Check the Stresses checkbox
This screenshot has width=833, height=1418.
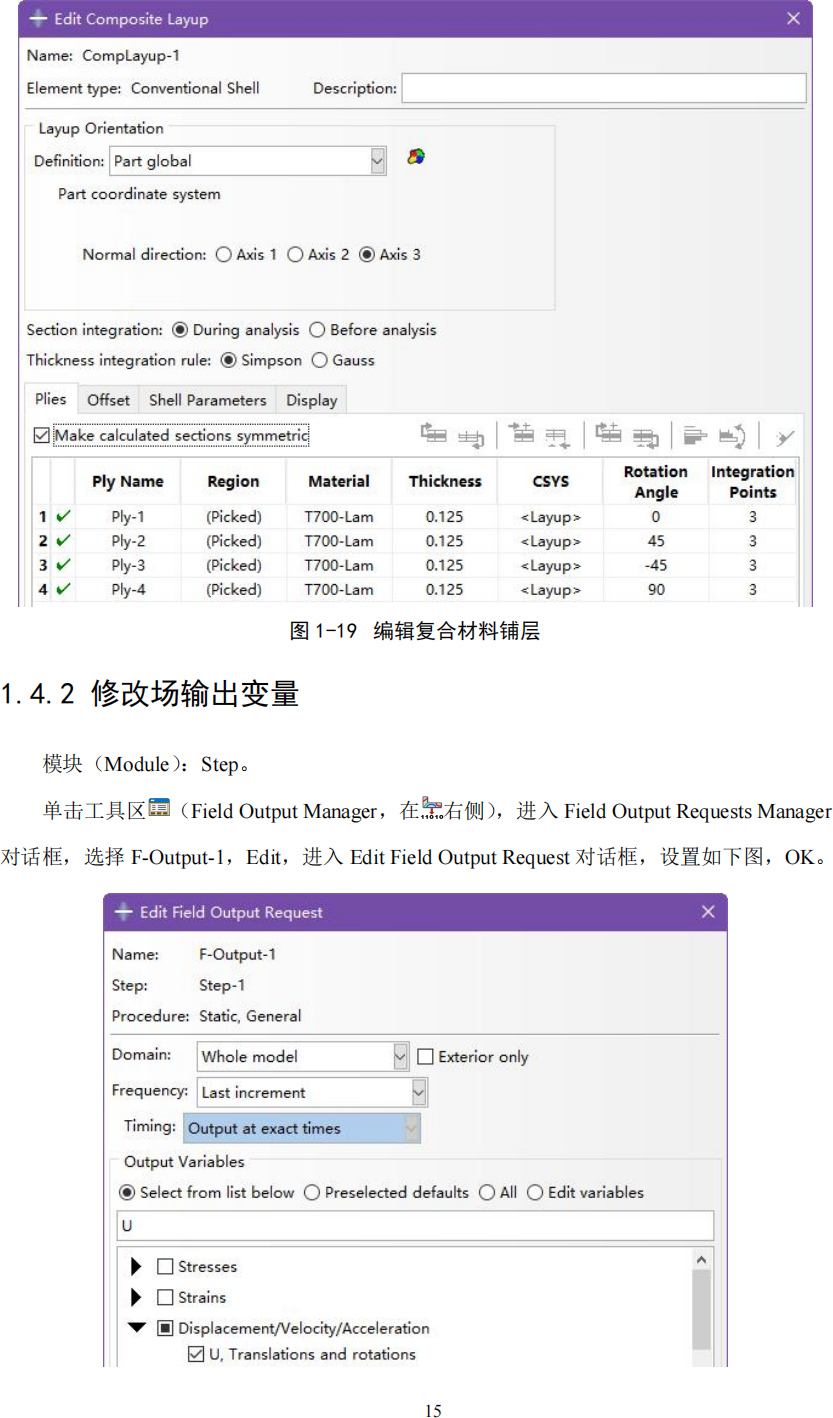click(165, 1266)
